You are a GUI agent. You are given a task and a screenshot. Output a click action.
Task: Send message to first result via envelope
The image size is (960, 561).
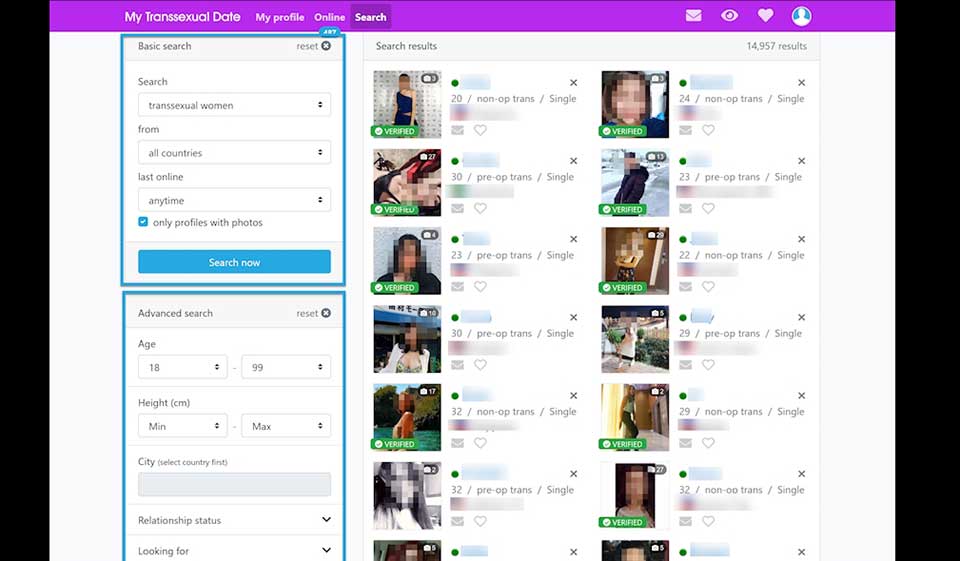pyautogui.click(x=458, y=130)
